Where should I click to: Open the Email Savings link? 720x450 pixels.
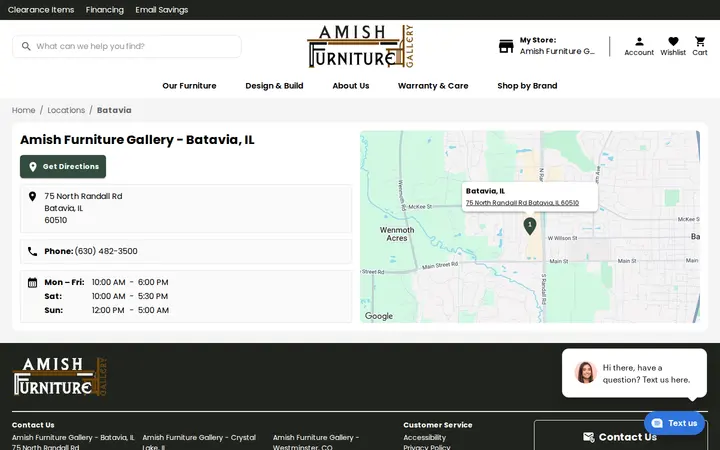pyautogui.click(x=162, y=10)
